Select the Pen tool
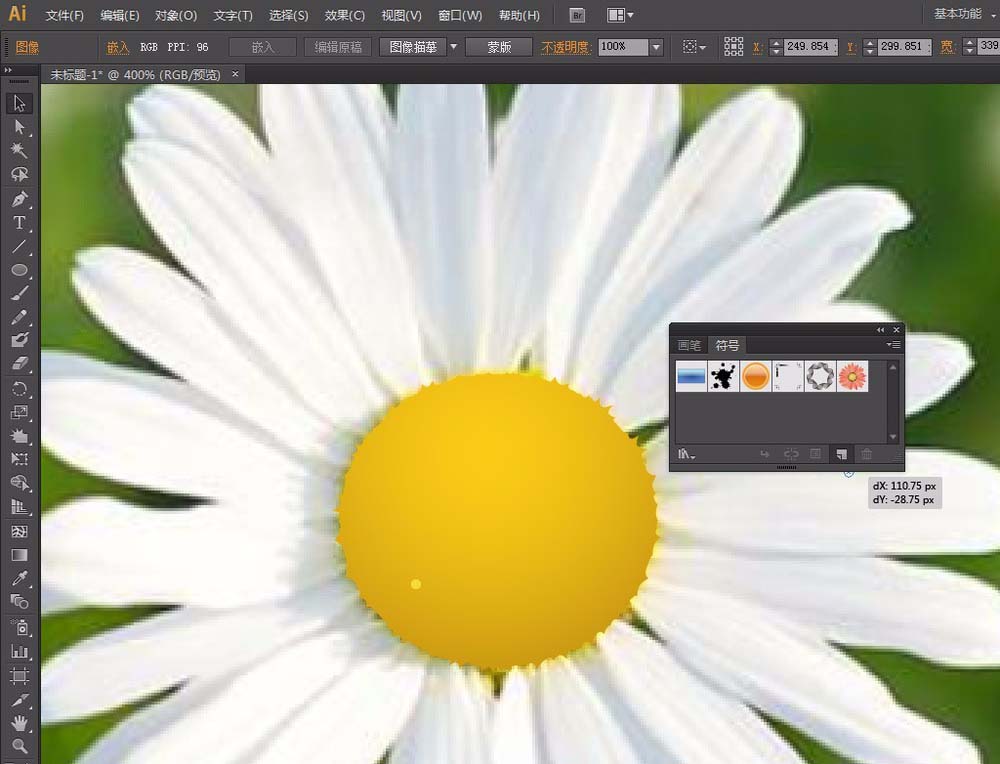1000x764 pixels. point(19,199)
